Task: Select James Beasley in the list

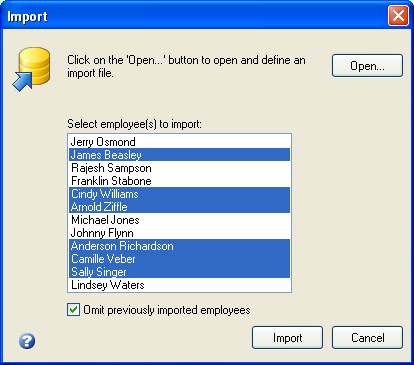Action: point(179,155)
